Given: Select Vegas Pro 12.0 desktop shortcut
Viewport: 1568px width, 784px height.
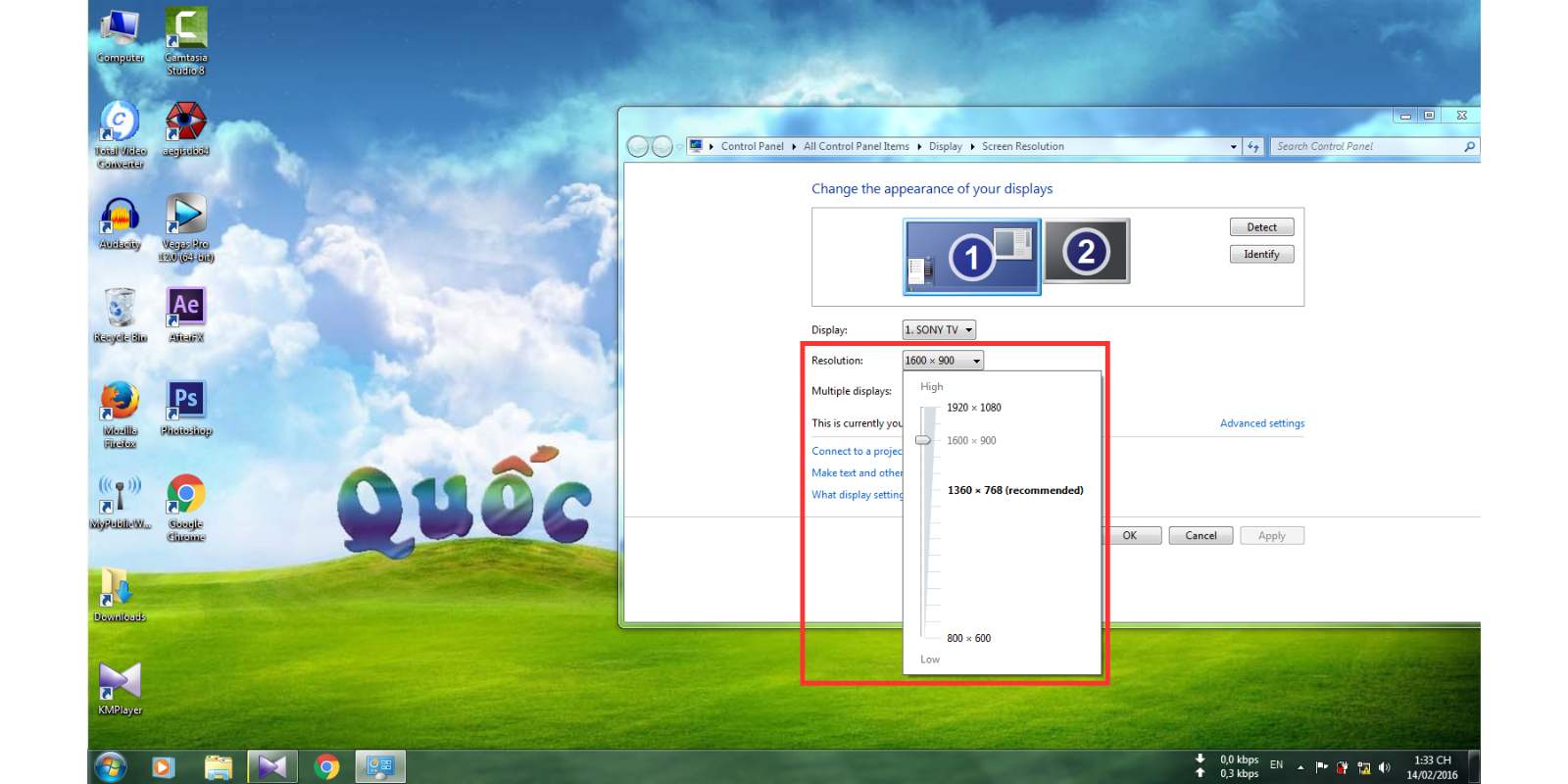Looking at the screenshot, I should tap(185, 227).
